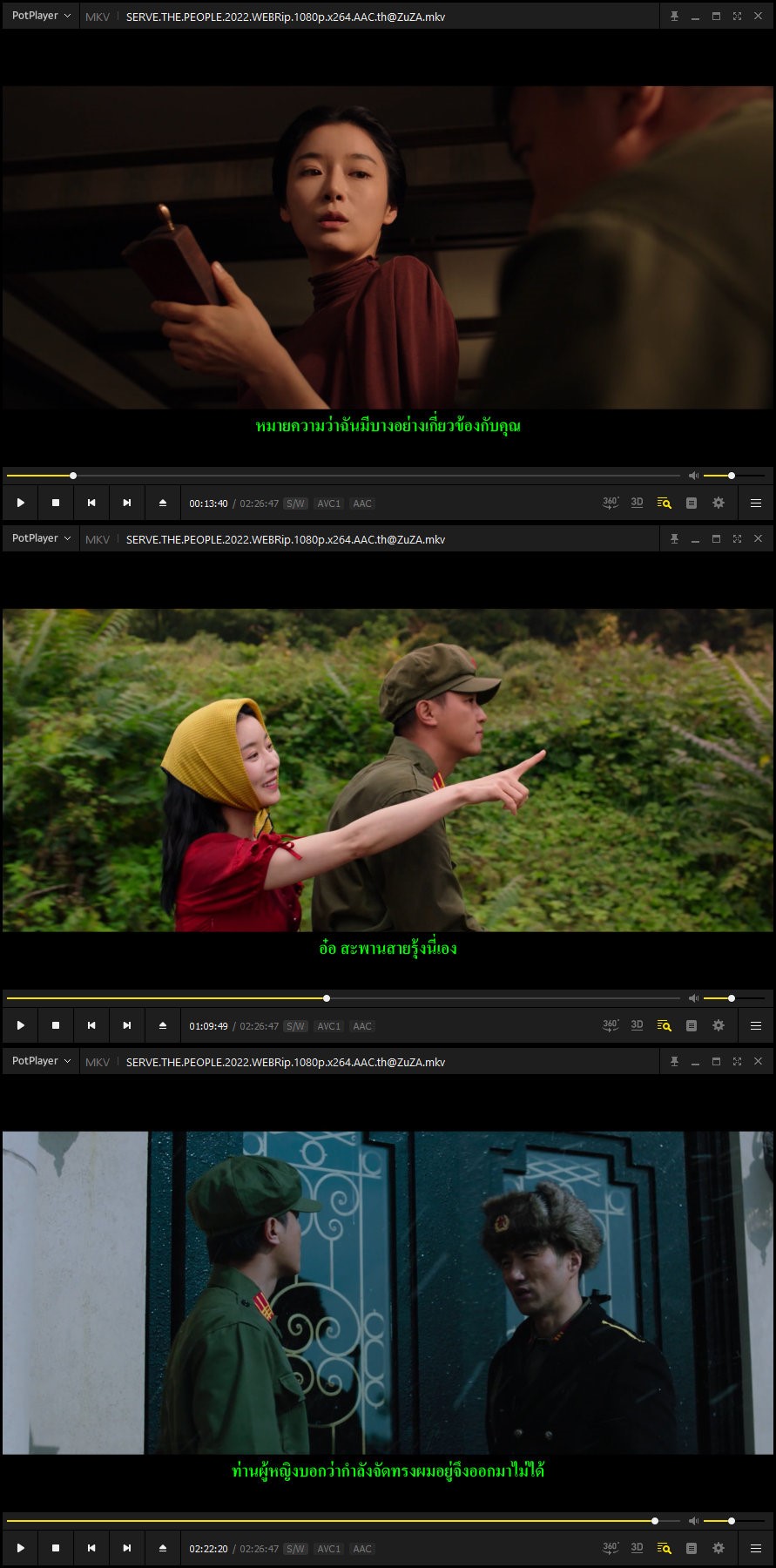Open the hamburger menu in 01:09:49 player
The image size is (776, 1568).
pos(756,1025)
